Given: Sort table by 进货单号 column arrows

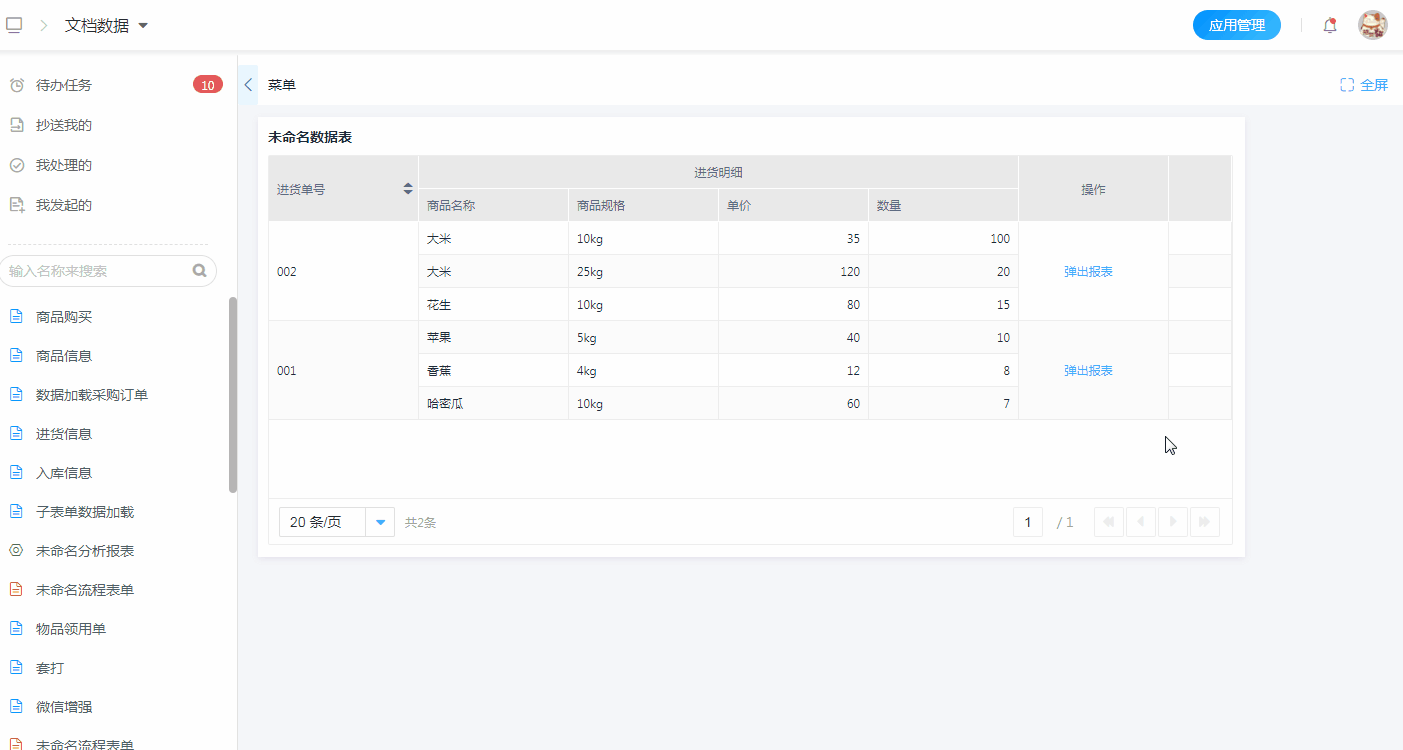Looking at the screenshot, I should pyautogui.click(x=408, y=188).
